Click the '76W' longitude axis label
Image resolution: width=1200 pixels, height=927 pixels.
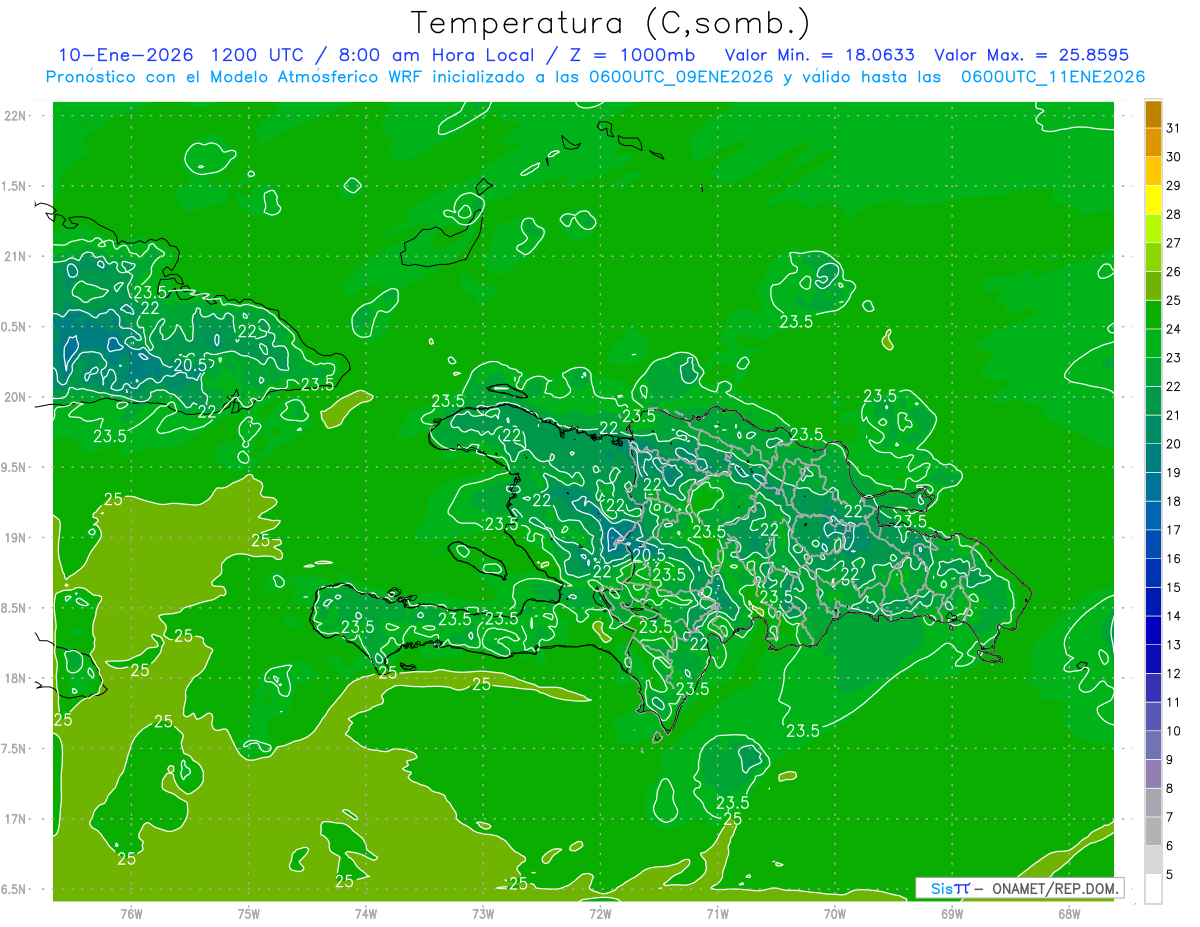[x=131, y=914]
